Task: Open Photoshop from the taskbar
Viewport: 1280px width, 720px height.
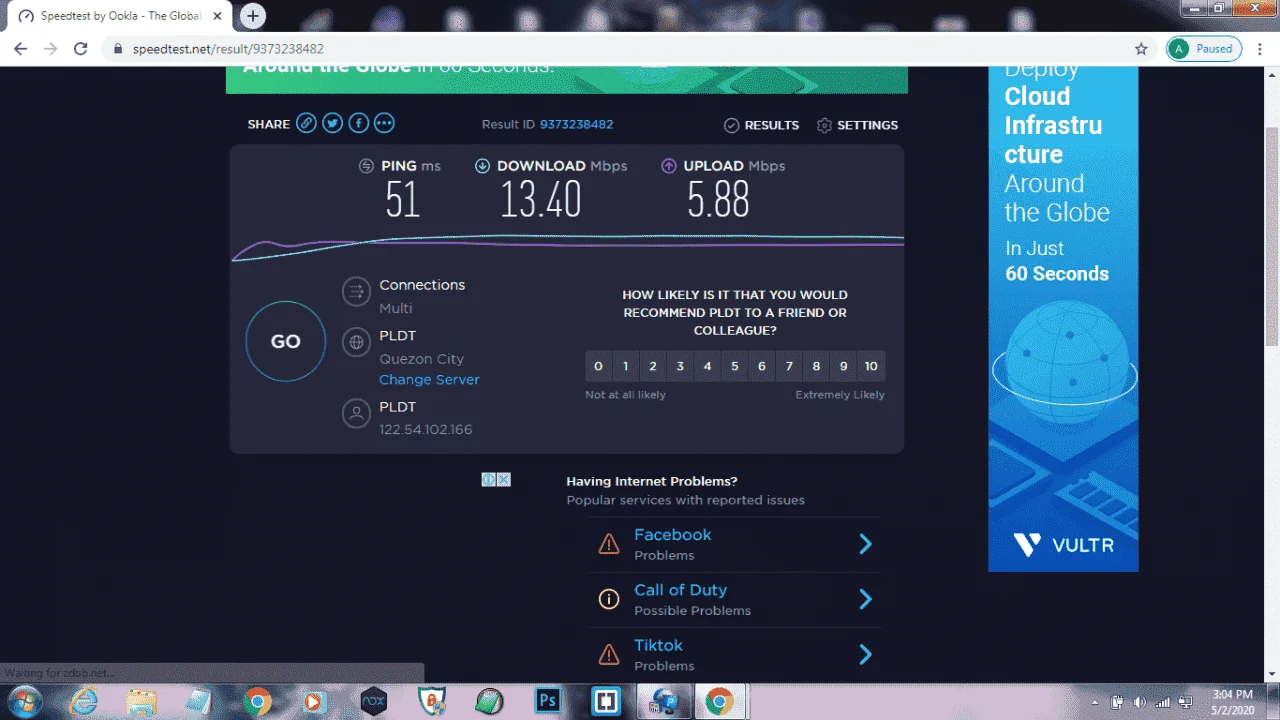Action: point(547,701)
